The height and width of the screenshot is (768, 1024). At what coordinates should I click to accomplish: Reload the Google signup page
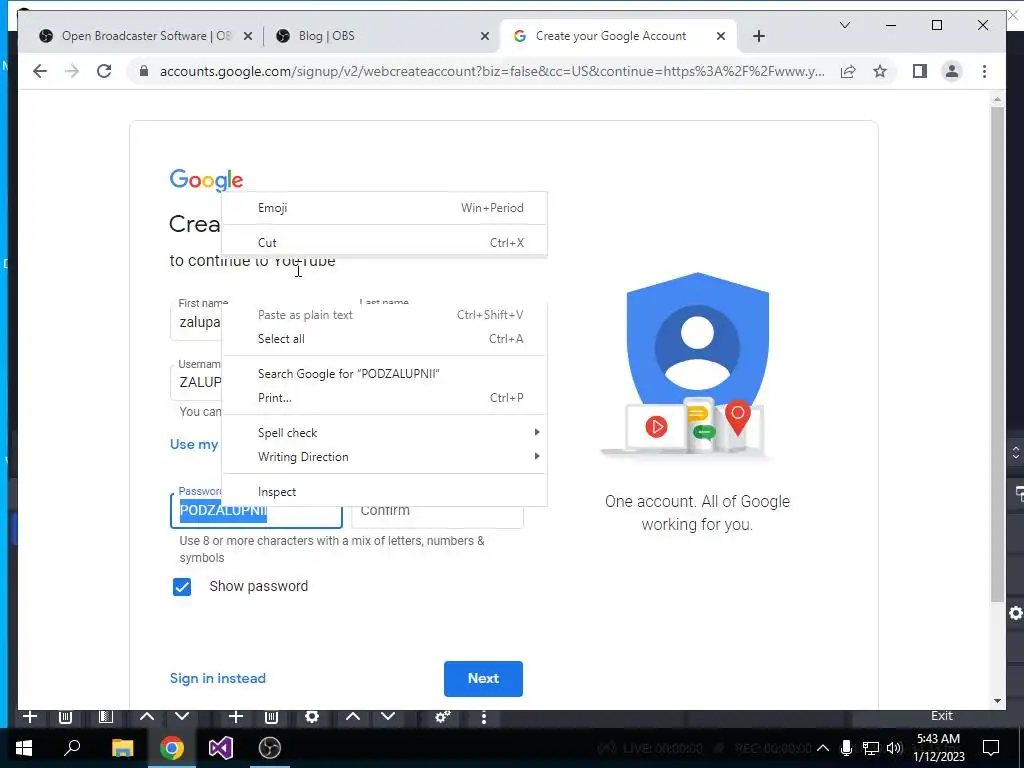pos(104,71)
